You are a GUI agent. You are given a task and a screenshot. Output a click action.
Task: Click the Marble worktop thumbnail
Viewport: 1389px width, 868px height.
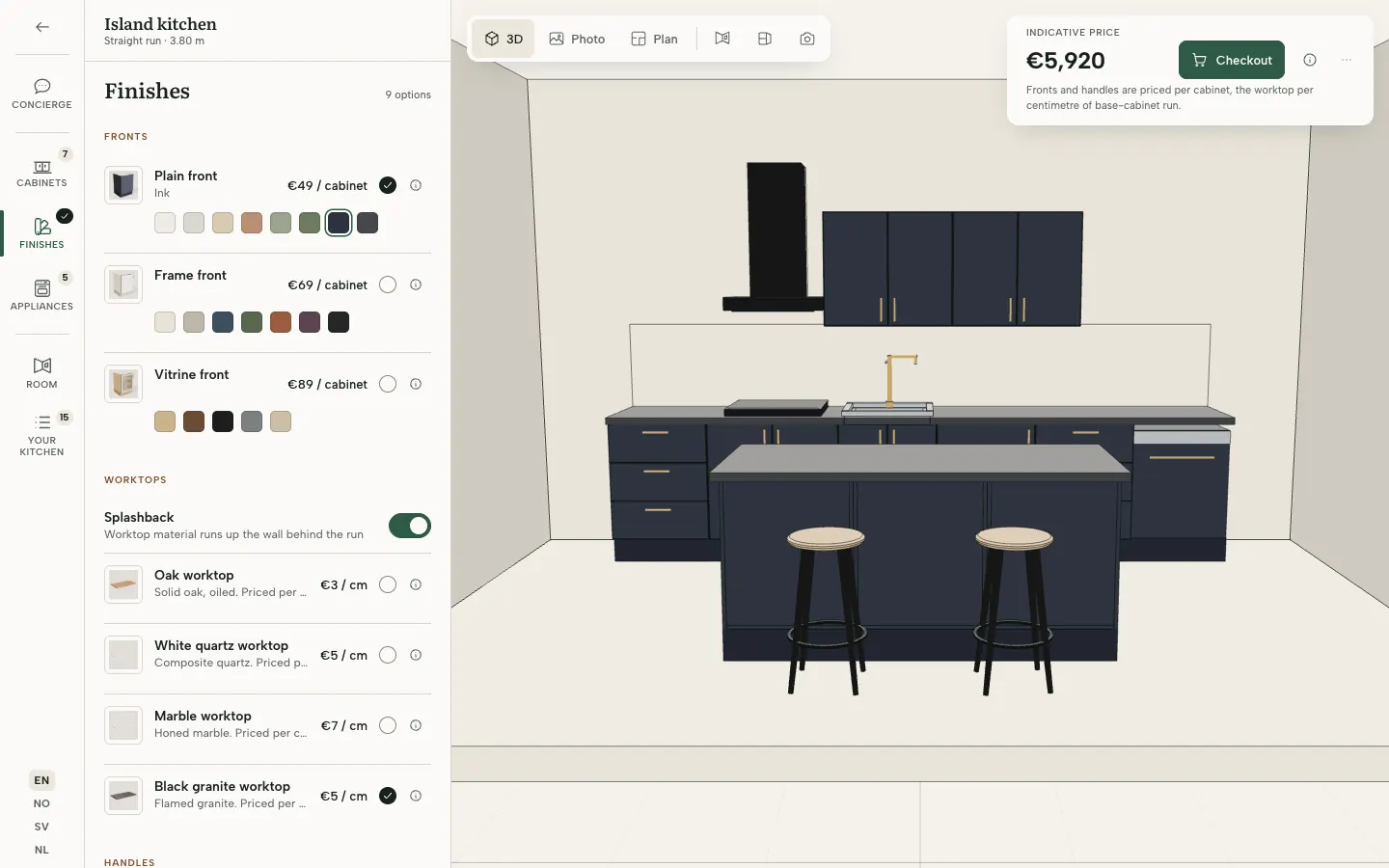point(123,725)
